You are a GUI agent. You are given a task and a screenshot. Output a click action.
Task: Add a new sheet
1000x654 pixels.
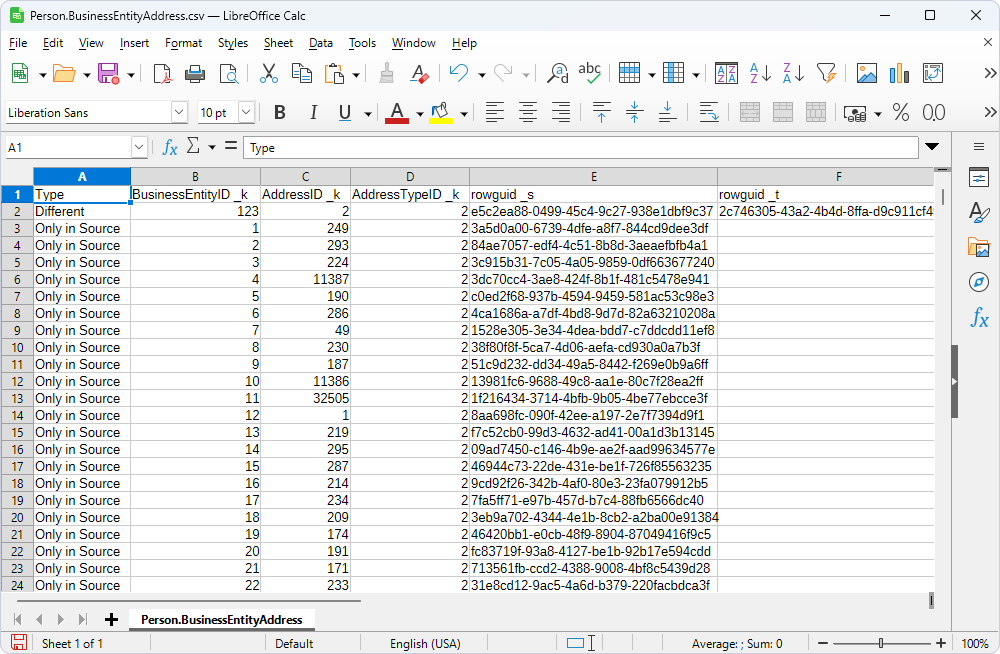(112, 620)
